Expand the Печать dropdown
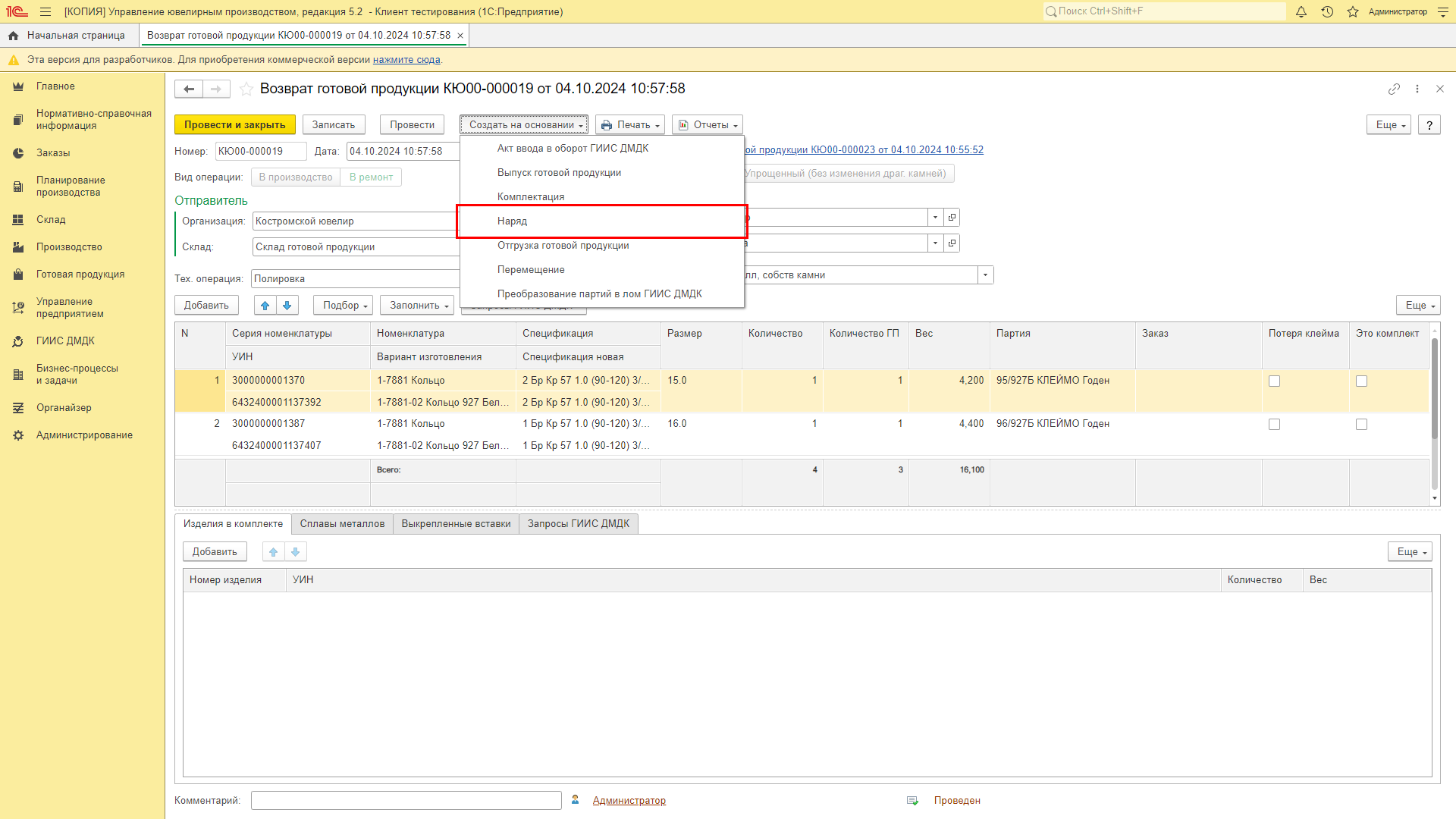Screen dimensions: 1456x819 click(630, 124)
